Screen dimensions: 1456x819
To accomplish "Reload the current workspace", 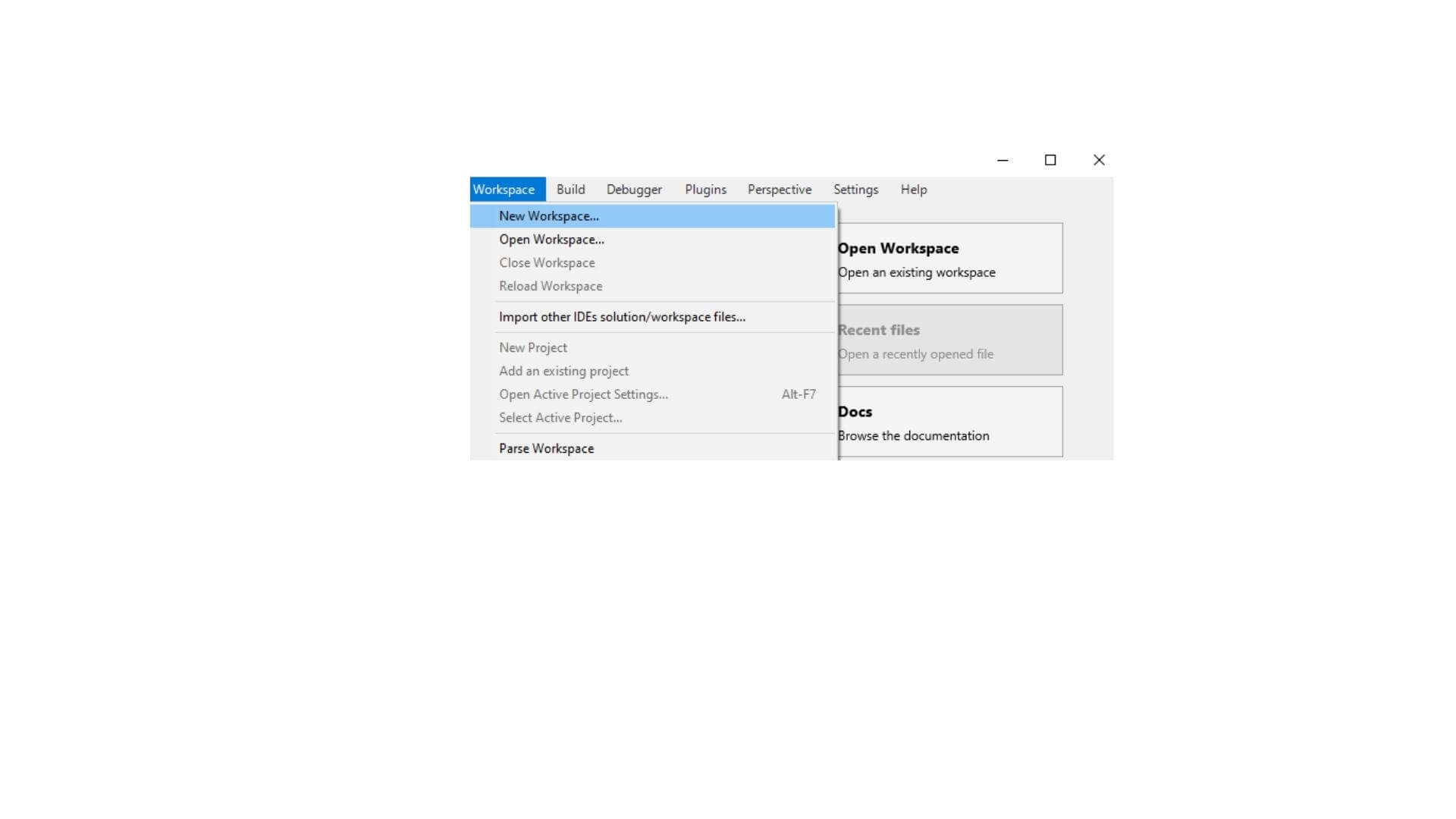I will (551, 285).
